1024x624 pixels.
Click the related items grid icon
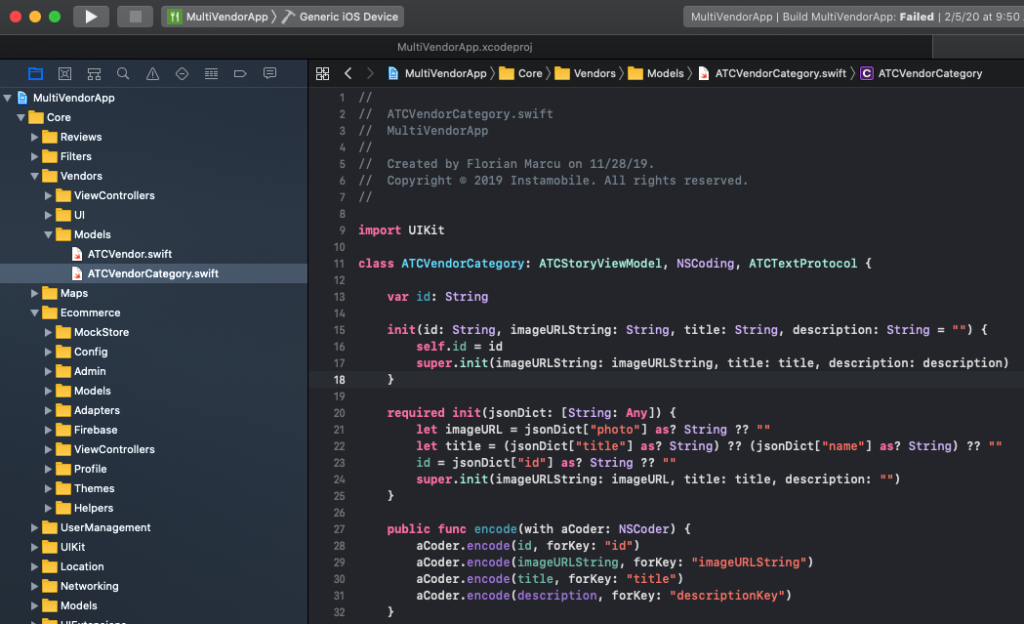[x=322, y=74]
